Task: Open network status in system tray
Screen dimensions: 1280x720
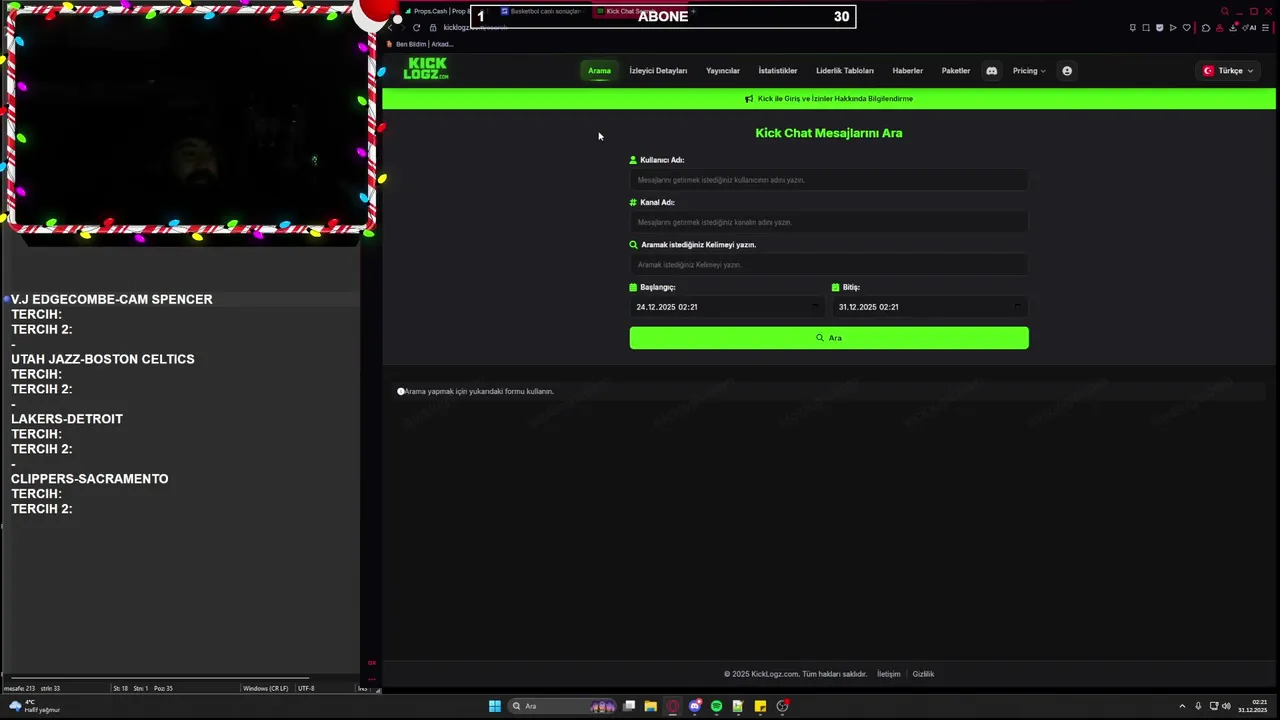Action: 1213,706
